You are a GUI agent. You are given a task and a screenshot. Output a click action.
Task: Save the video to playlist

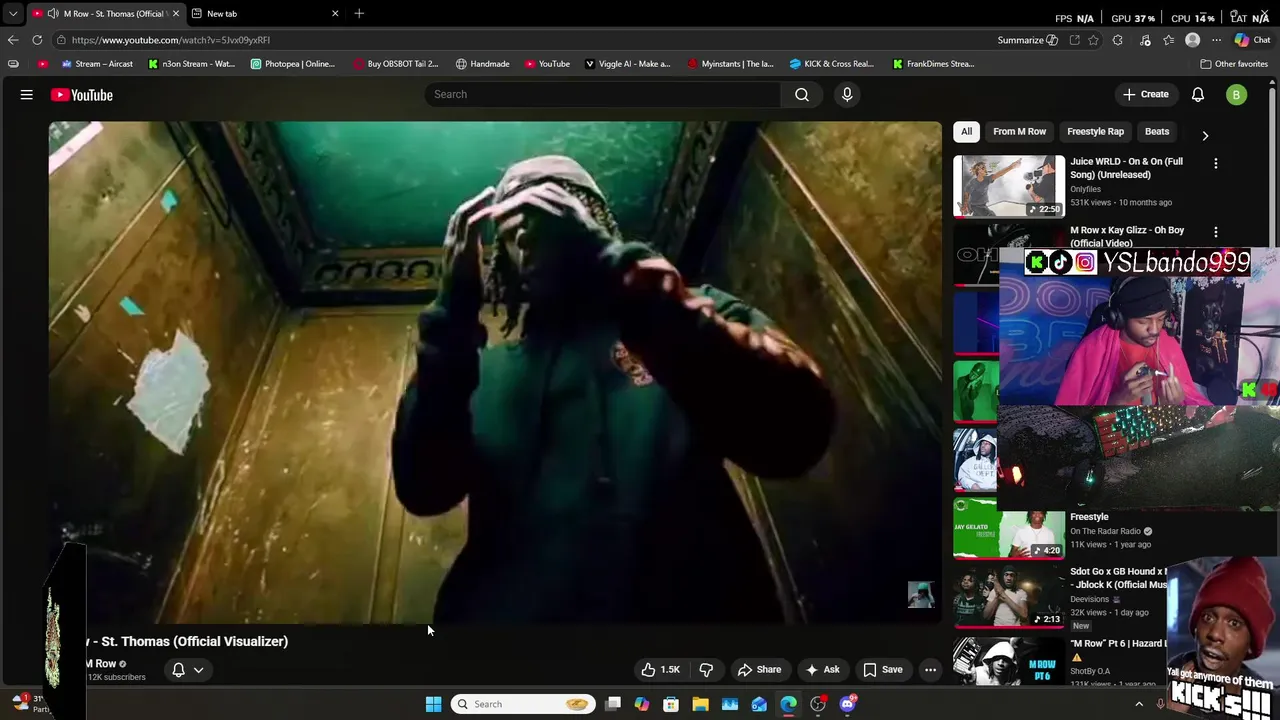pyautogui.click(x=883, y=670)
